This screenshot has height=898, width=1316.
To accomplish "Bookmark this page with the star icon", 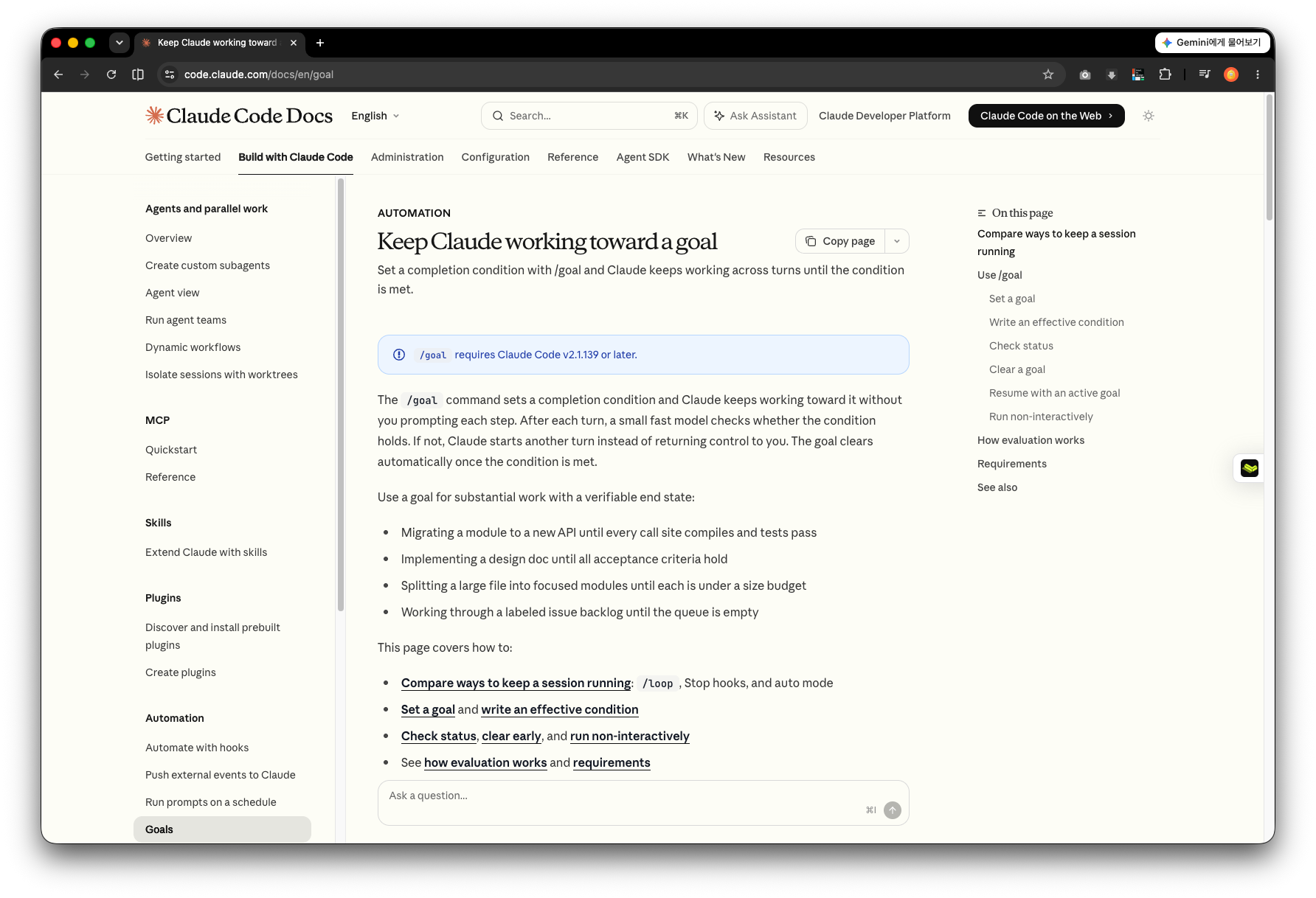I will coord(1048,74).
